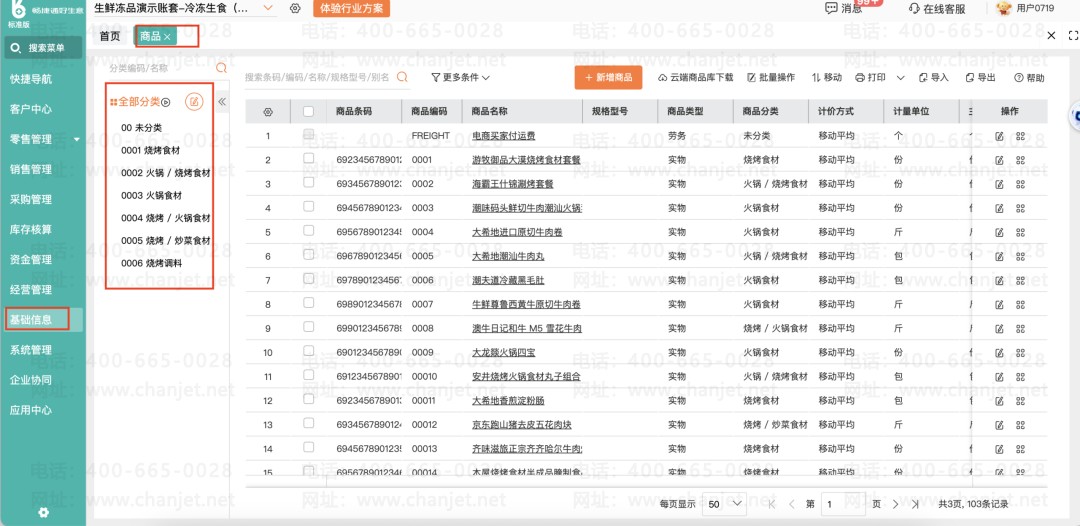Click 云端商品库下载
The width and height of the screenshot is (1080, 526).
click(x=696, y=78)
